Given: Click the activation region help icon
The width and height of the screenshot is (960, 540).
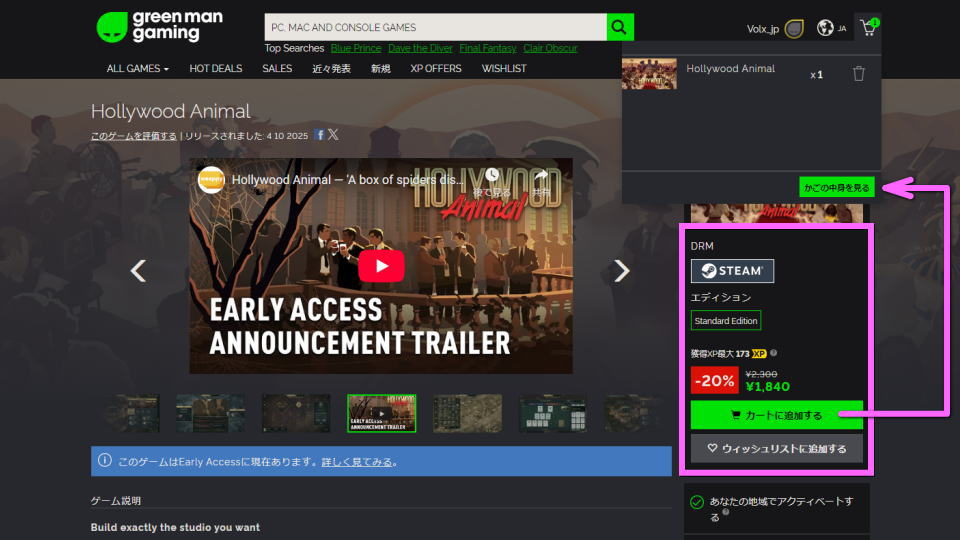Looking at the screenshot, I should click(726, 512).
